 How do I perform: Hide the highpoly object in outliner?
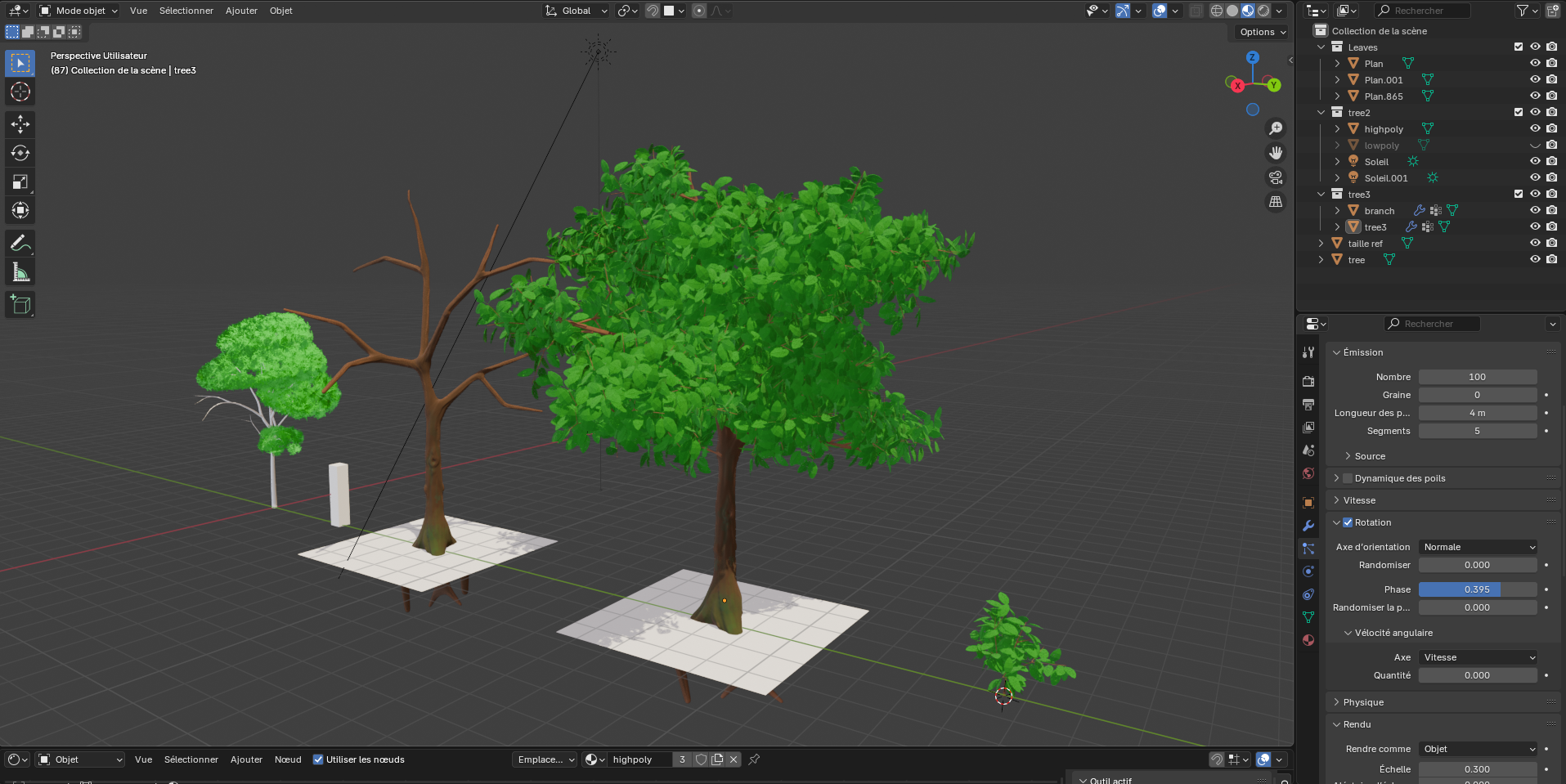coord(1535,128)
